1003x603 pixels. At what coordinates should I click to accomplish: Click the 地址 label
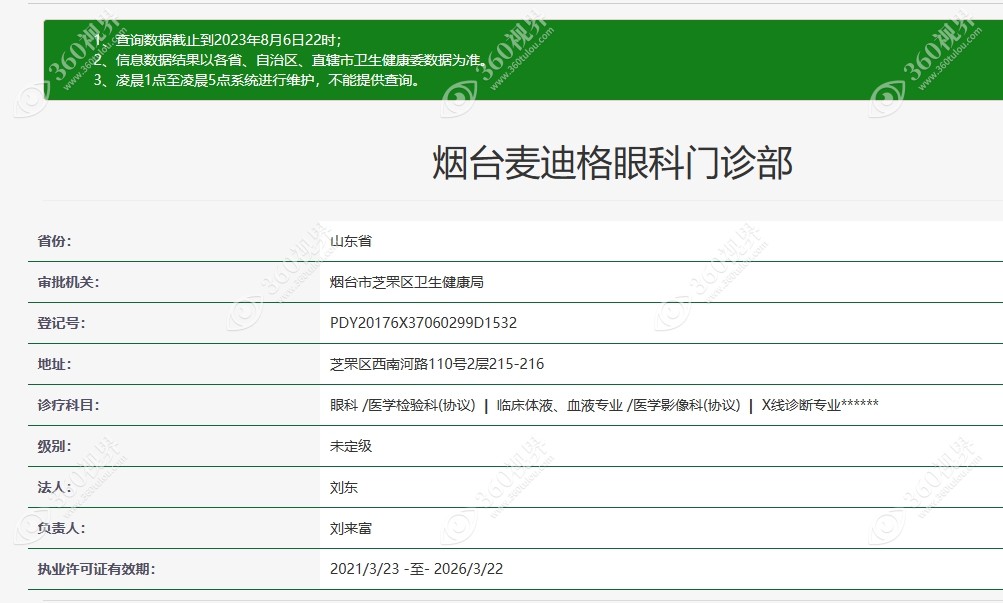tap(54, 364)
